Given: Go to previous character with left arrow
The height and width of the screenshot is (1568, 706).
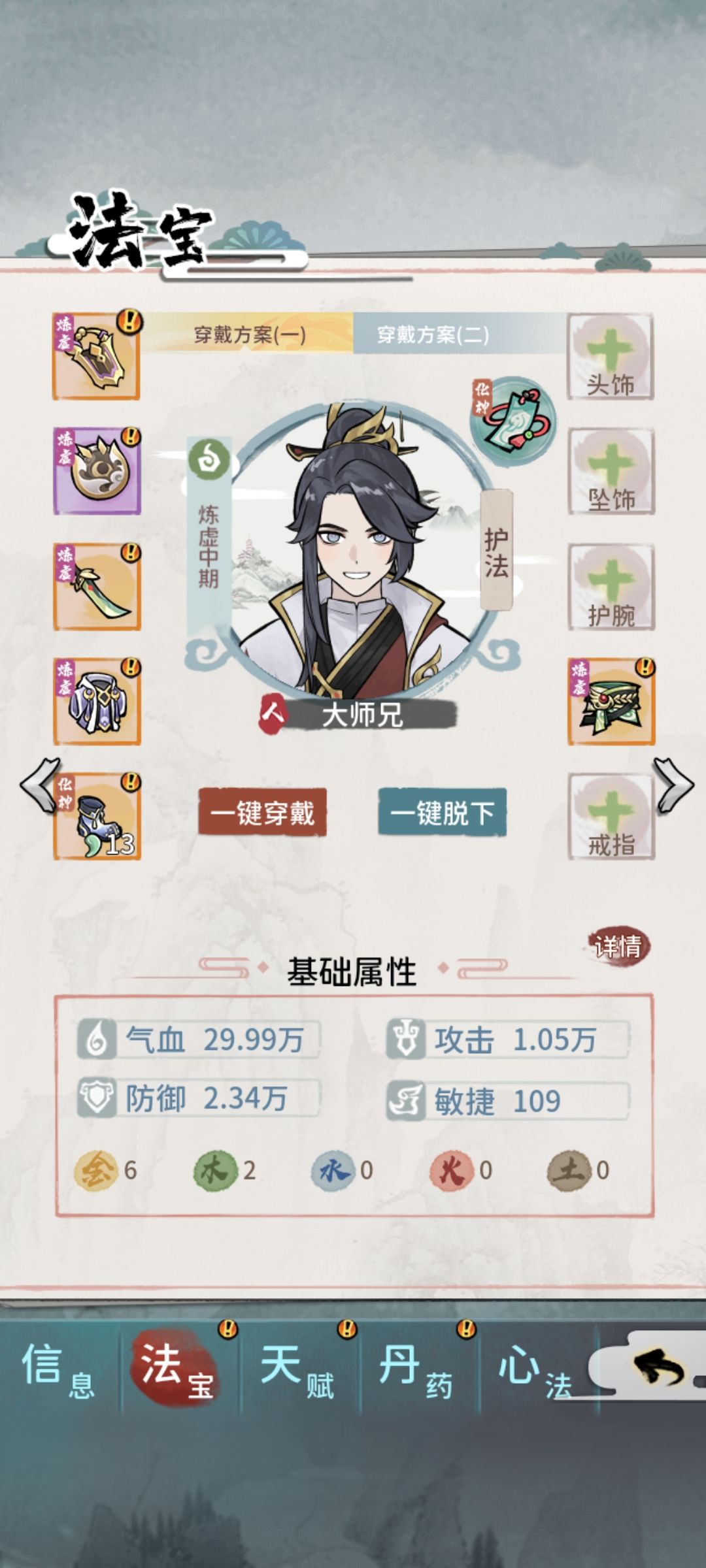Looking at the screenshot, I should coord(40,785).
